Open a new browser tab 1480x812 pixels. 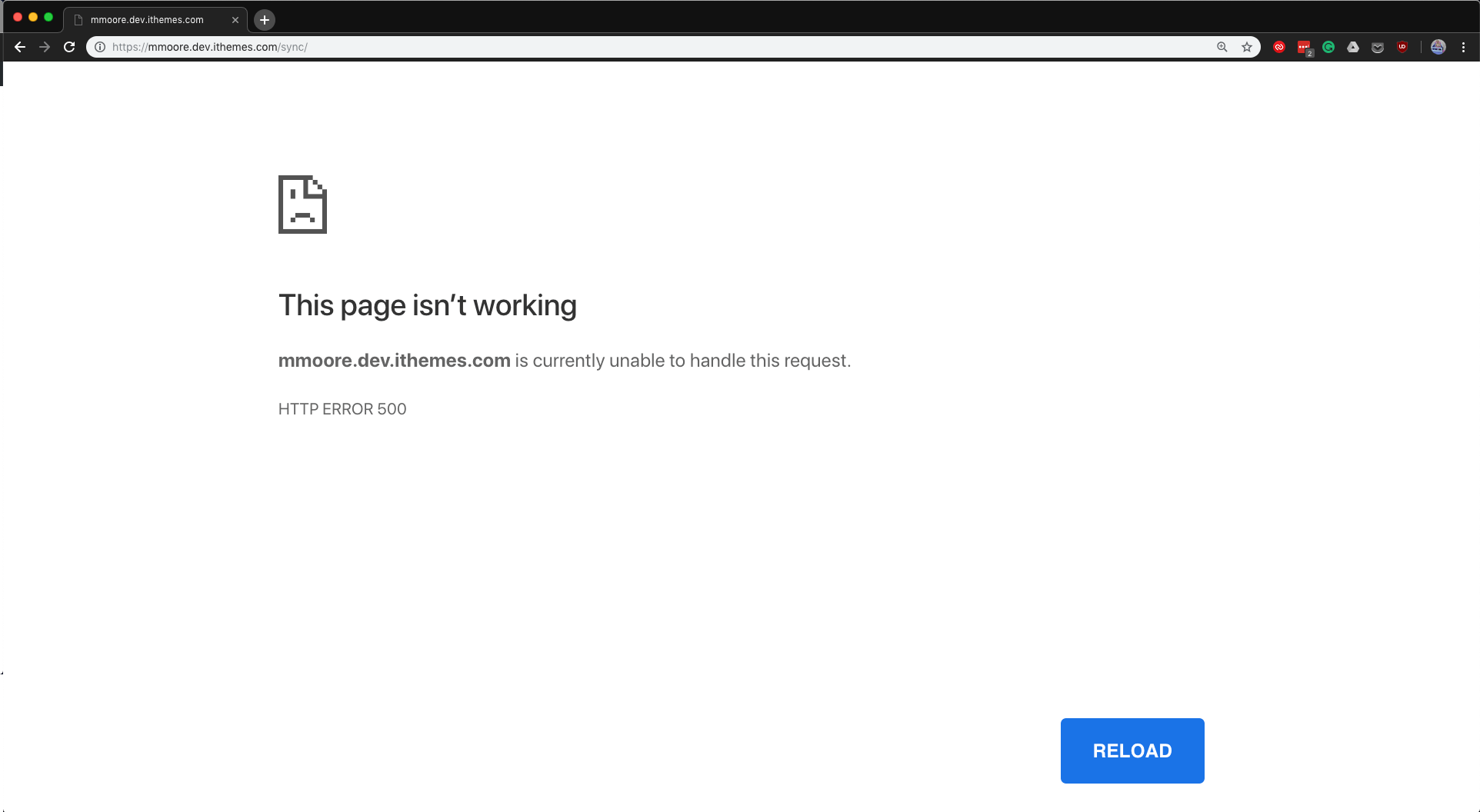coord(265,20)
